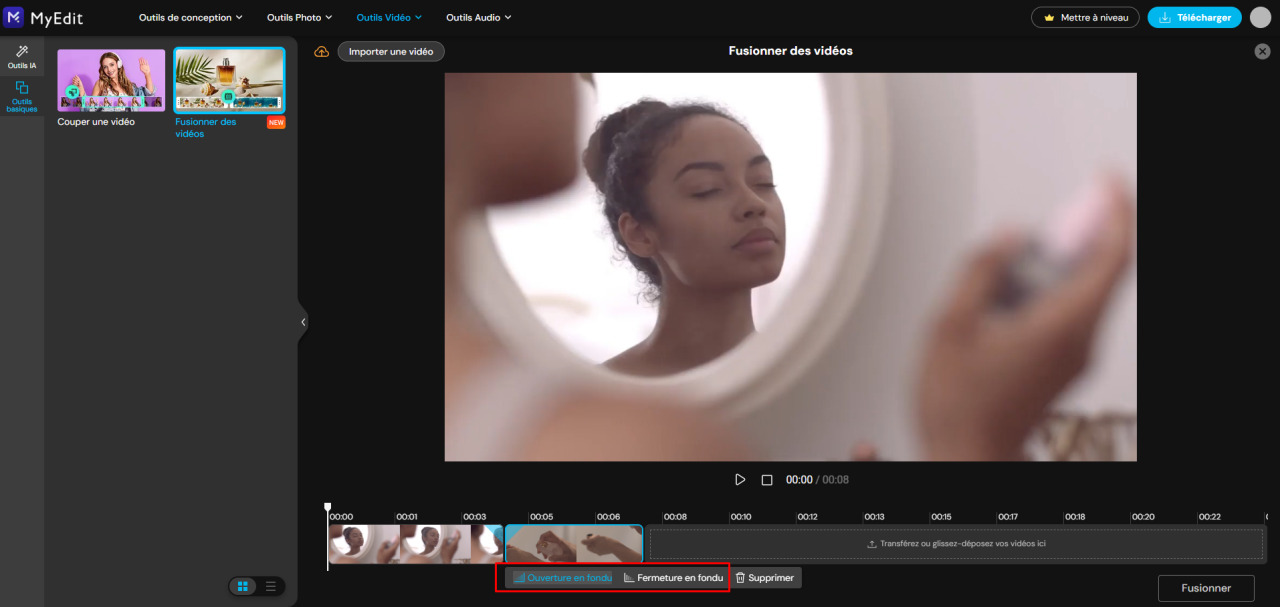1280x607 pixels.
Task: Click the 00:00 / 00:08 time display
Action: coord(817,480)
